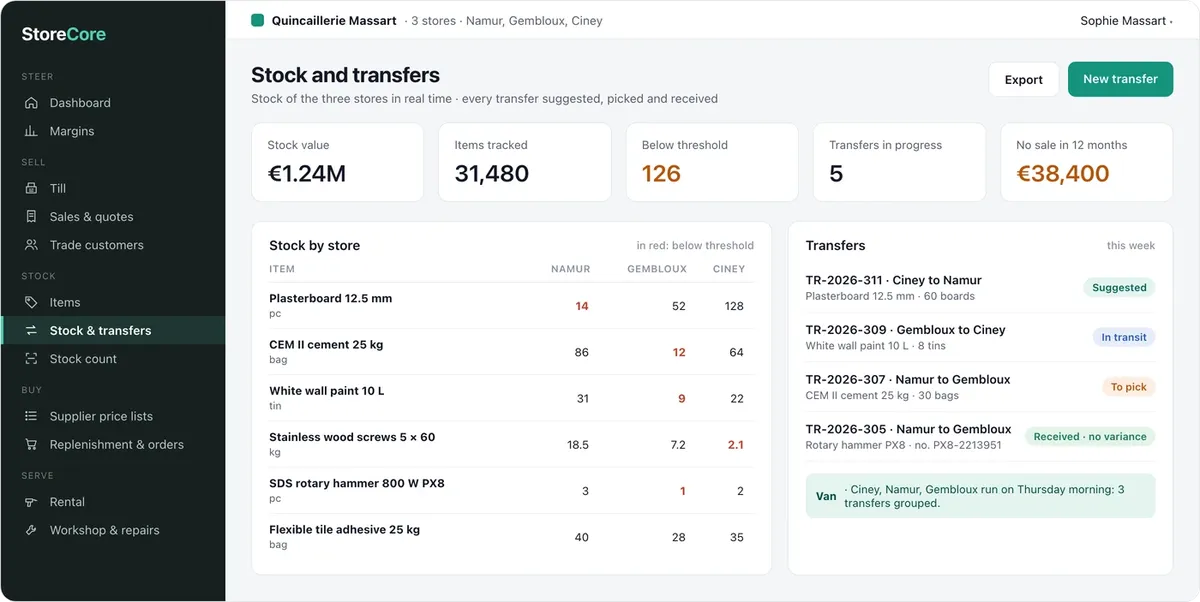Image resolution: width=1200 pixels, height=602 pixels.
Task: Click the Supplier price lists icon
Action: 31,416
